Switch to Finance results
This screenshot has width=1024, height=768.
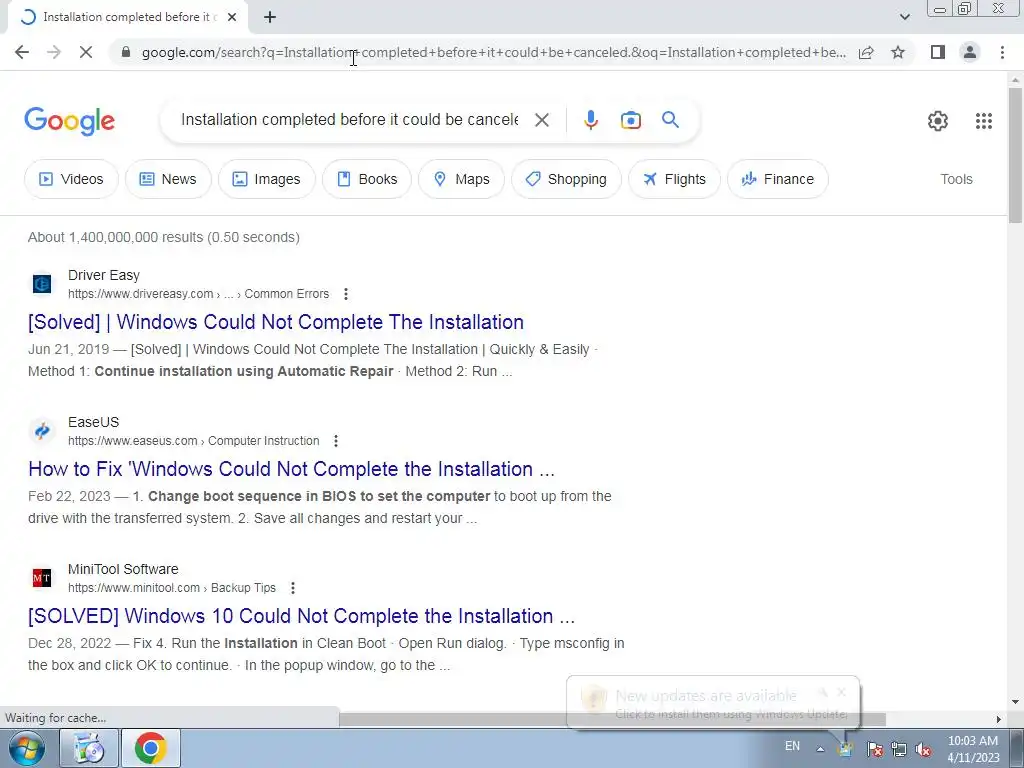point(778,179)
